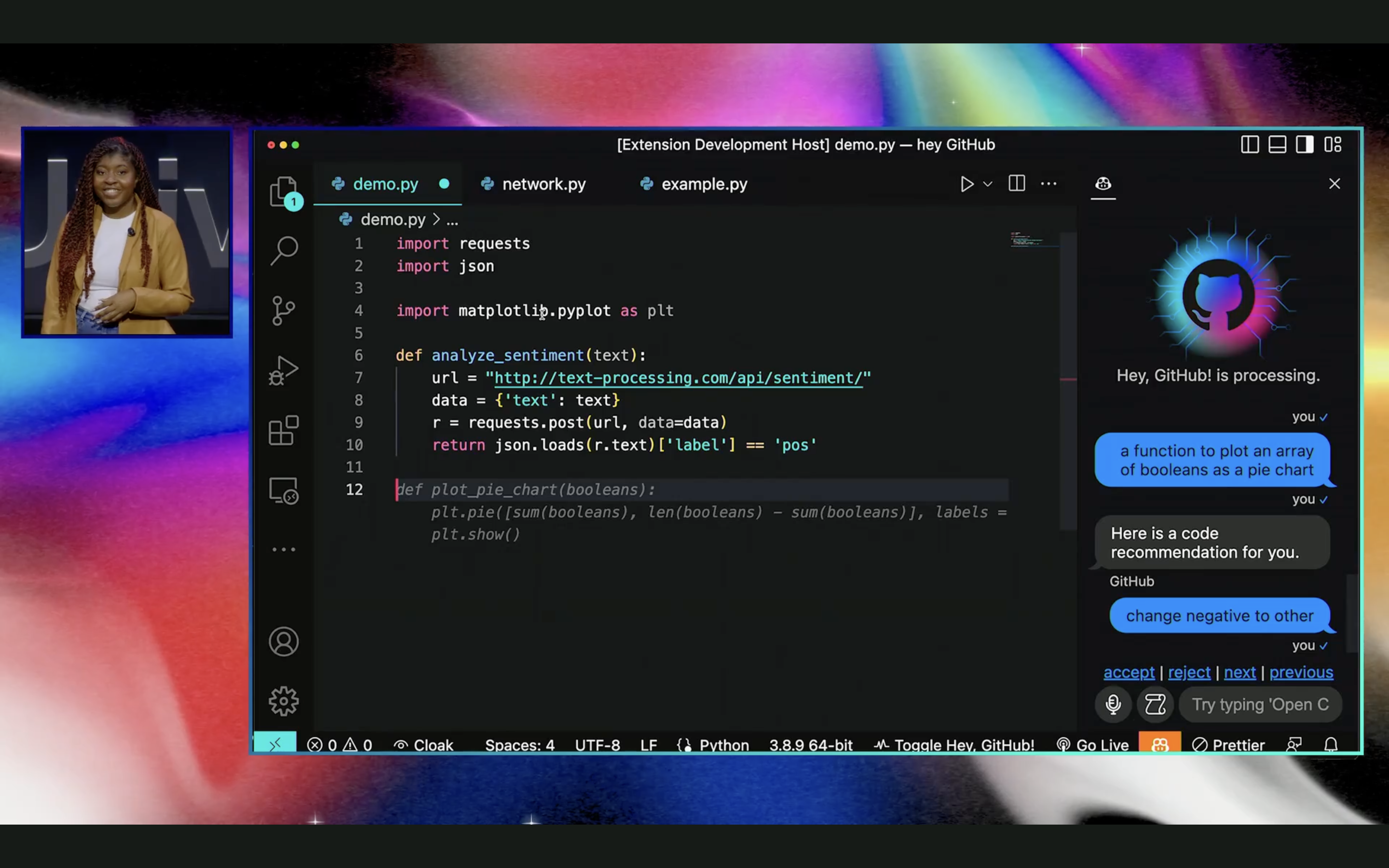1389x868 pixels.
Task: Open Source Control view
Action: [284, 311]
